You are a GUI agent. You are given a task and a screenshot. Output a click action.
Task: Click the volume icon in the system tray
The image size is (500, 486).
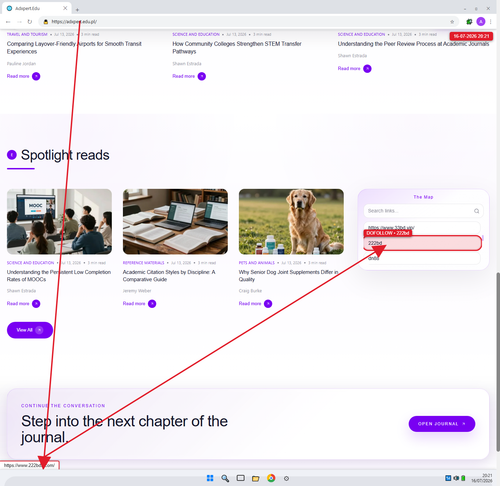click(x=456, y=478)
